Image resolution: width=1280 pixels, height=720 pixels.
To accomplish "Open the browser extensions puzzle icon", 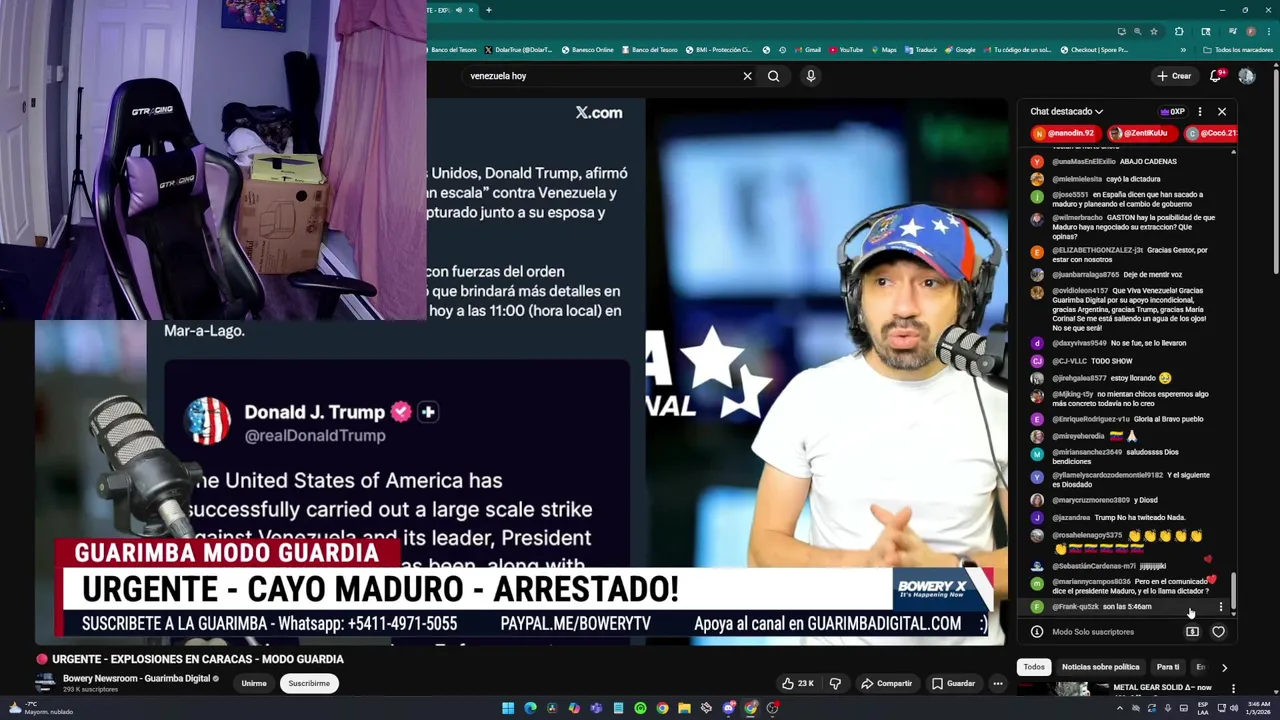I will point(1179,31).
